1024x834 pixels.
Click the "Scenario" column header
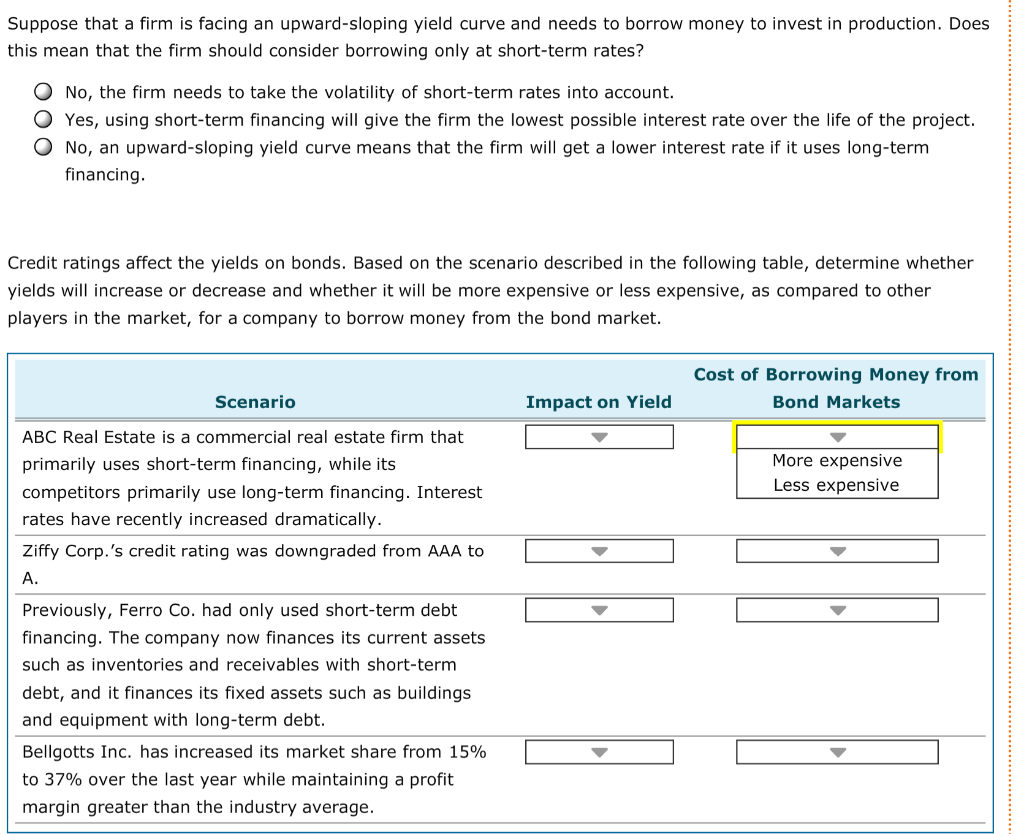pyautogui.click(x=255, y=402)
